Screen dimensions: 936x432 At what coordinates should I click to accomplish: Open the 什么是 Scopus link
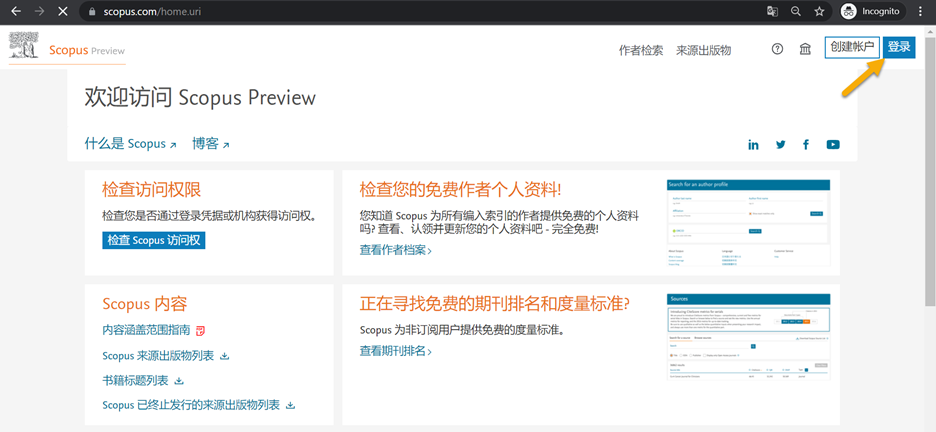click(x=130, y=144)
